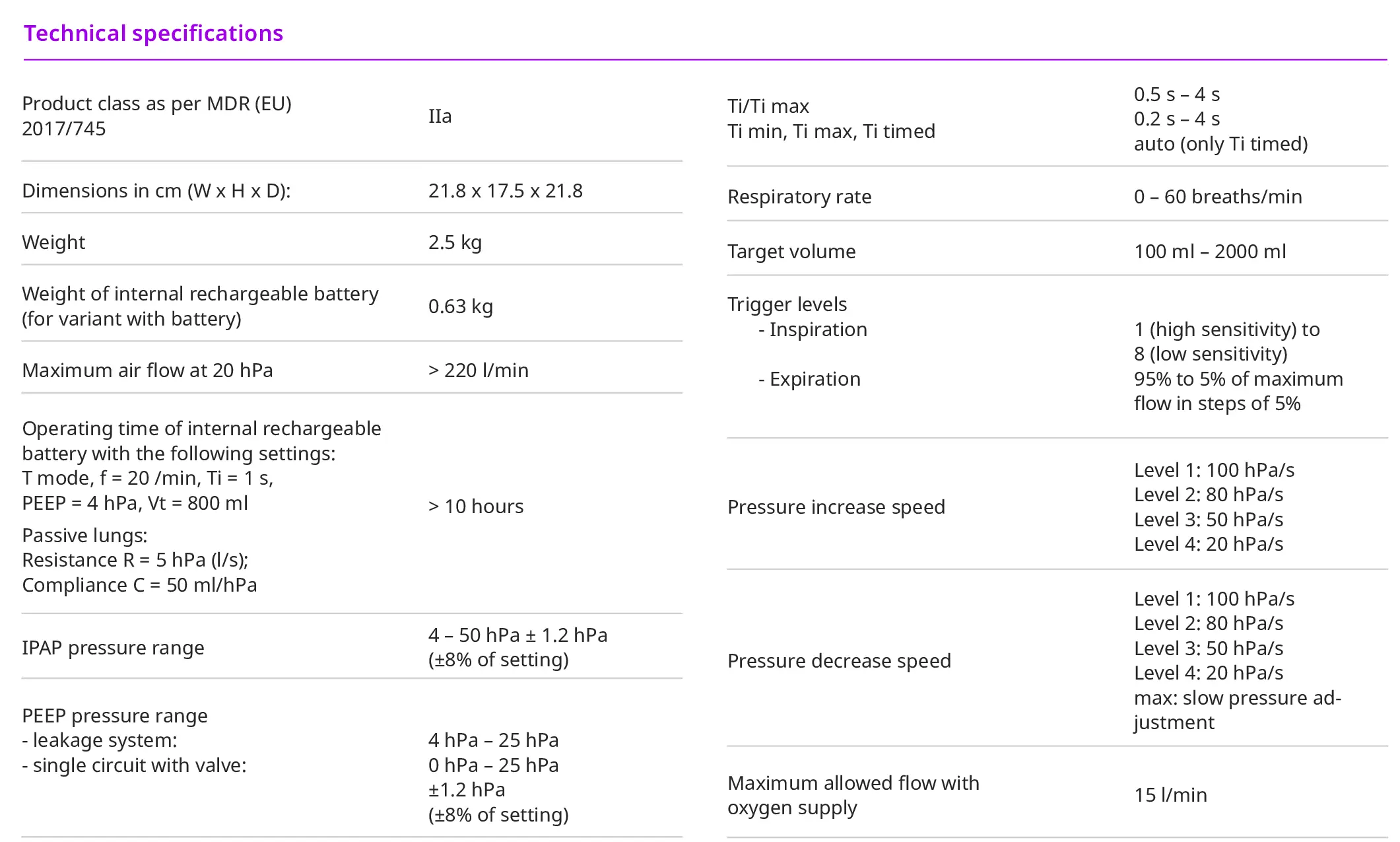Screen dimensions: 1400x842
Task: Click the Target volume value 100 ml – 2000 ml
Action: click(x=1210, y=252)
